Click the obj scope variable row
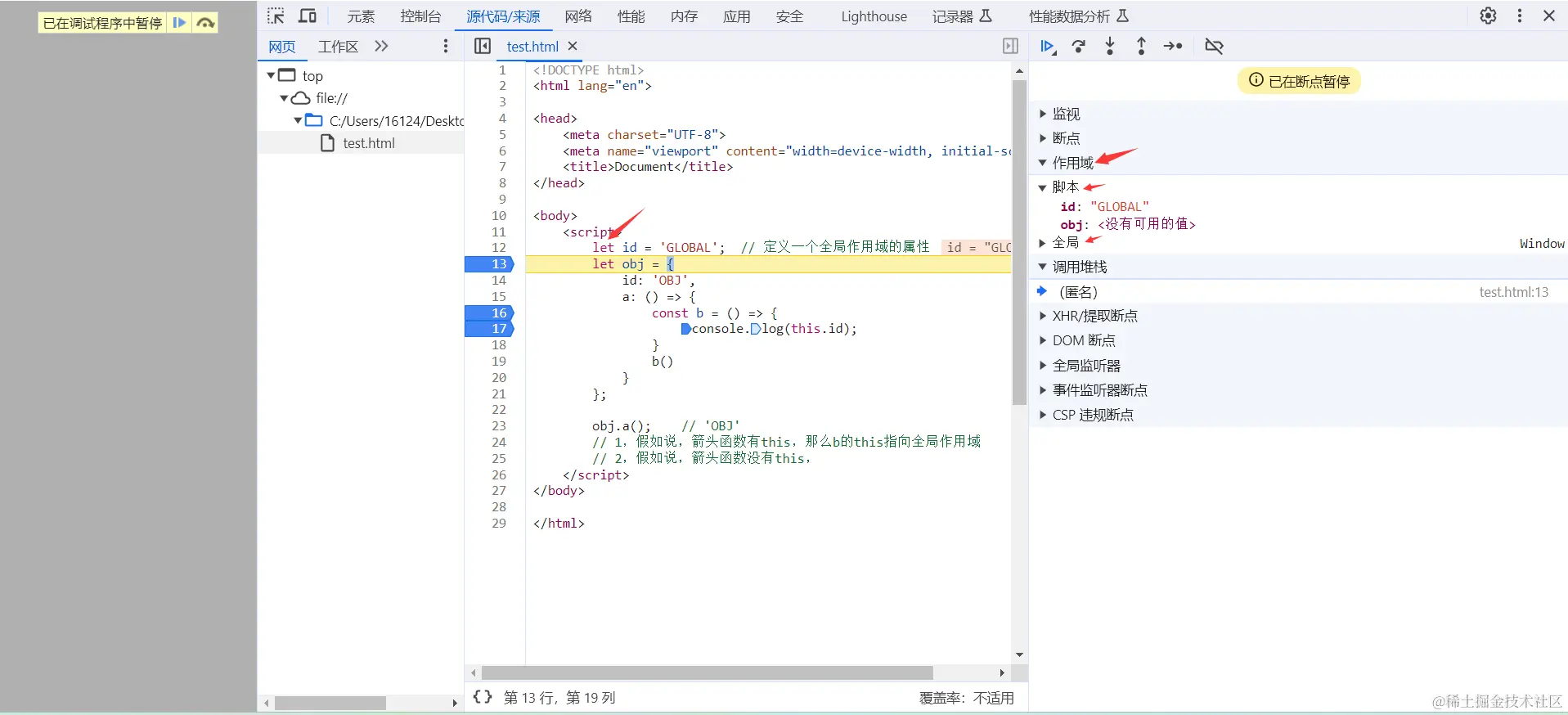1568x715 pixels. (x=1128, y=224)
